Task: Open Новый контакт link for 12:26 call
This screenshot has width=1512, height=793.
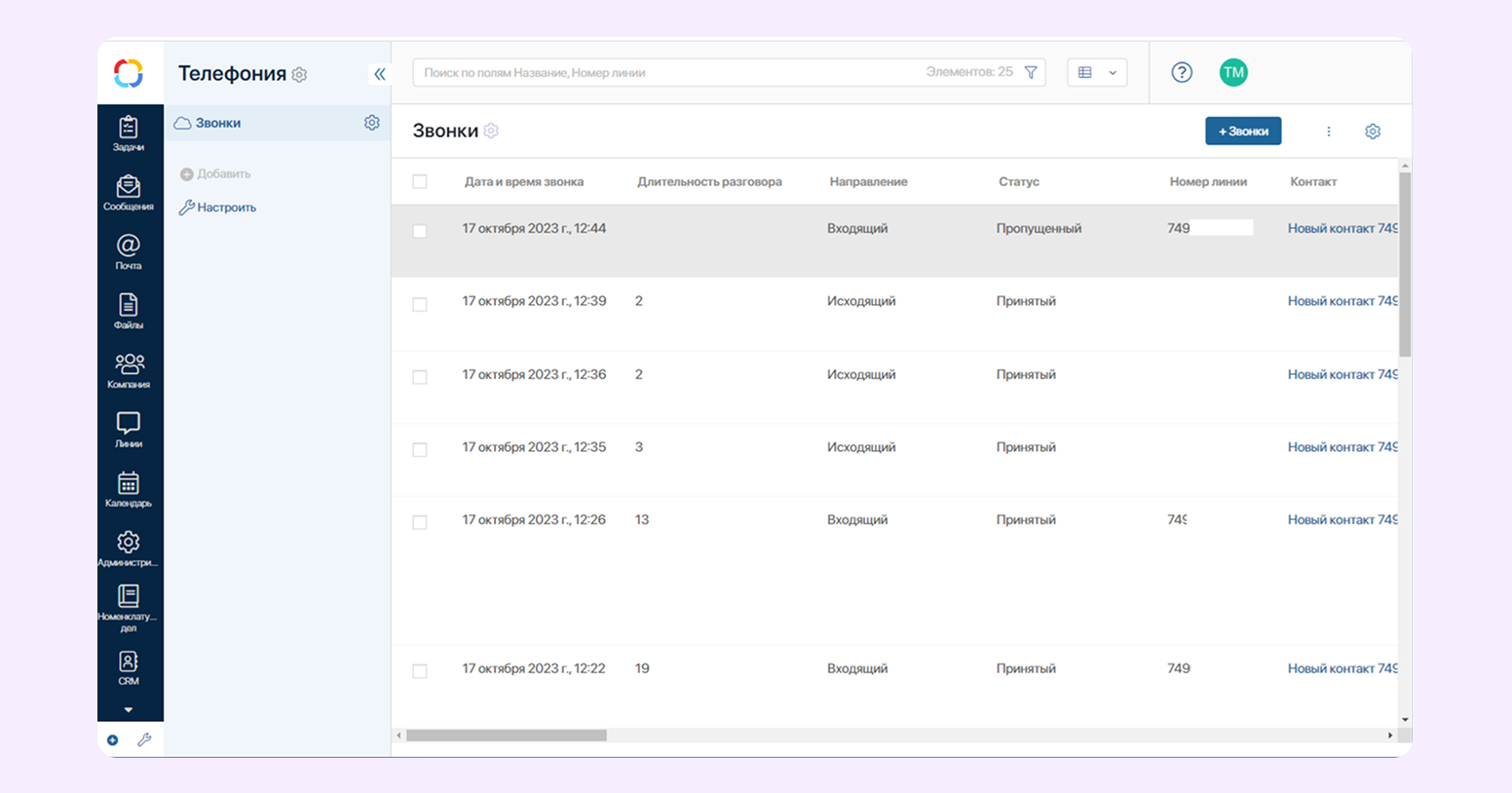Action: coord(1342,519)
